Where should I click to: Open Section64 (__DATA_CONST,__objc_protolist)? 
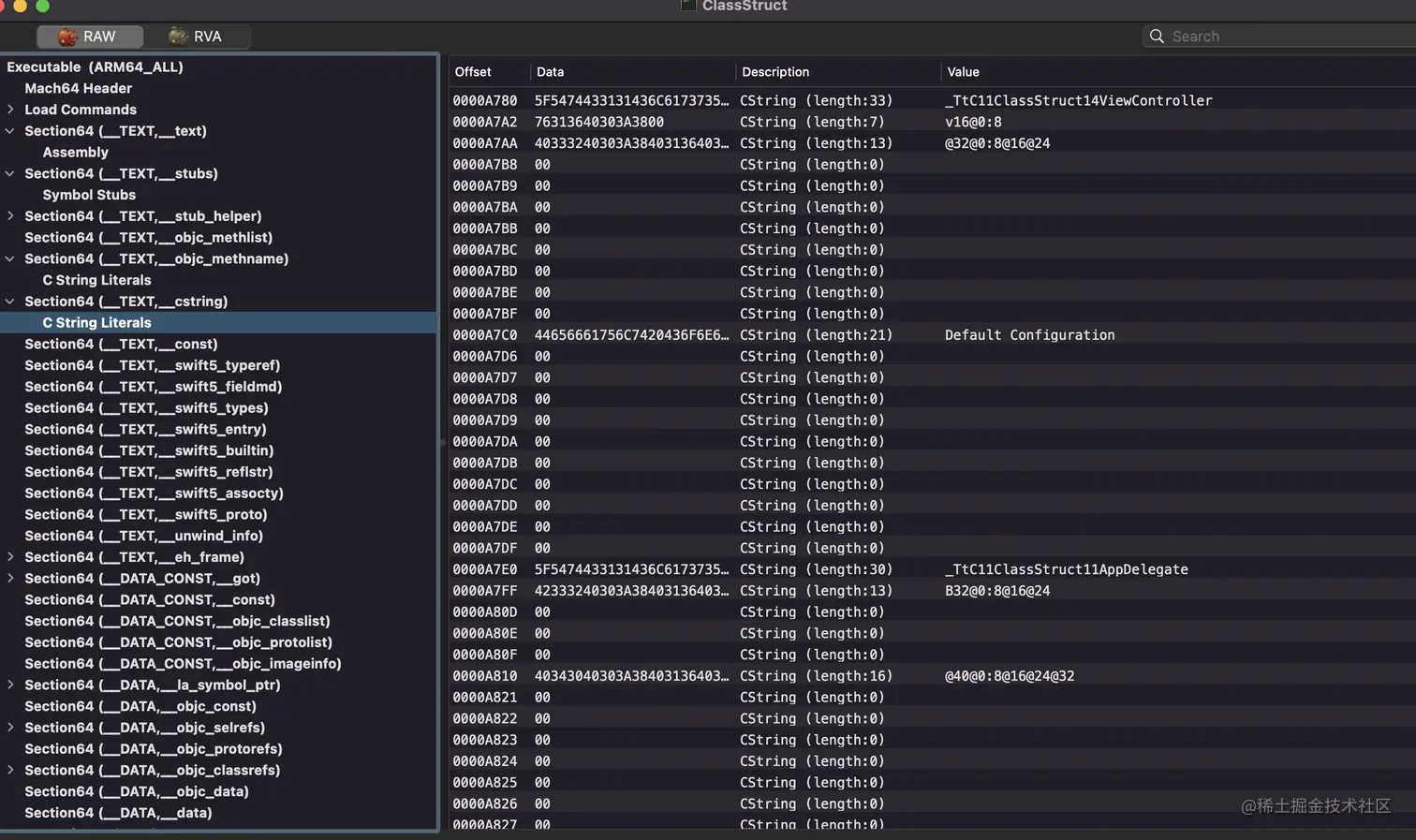pos(179,642)
